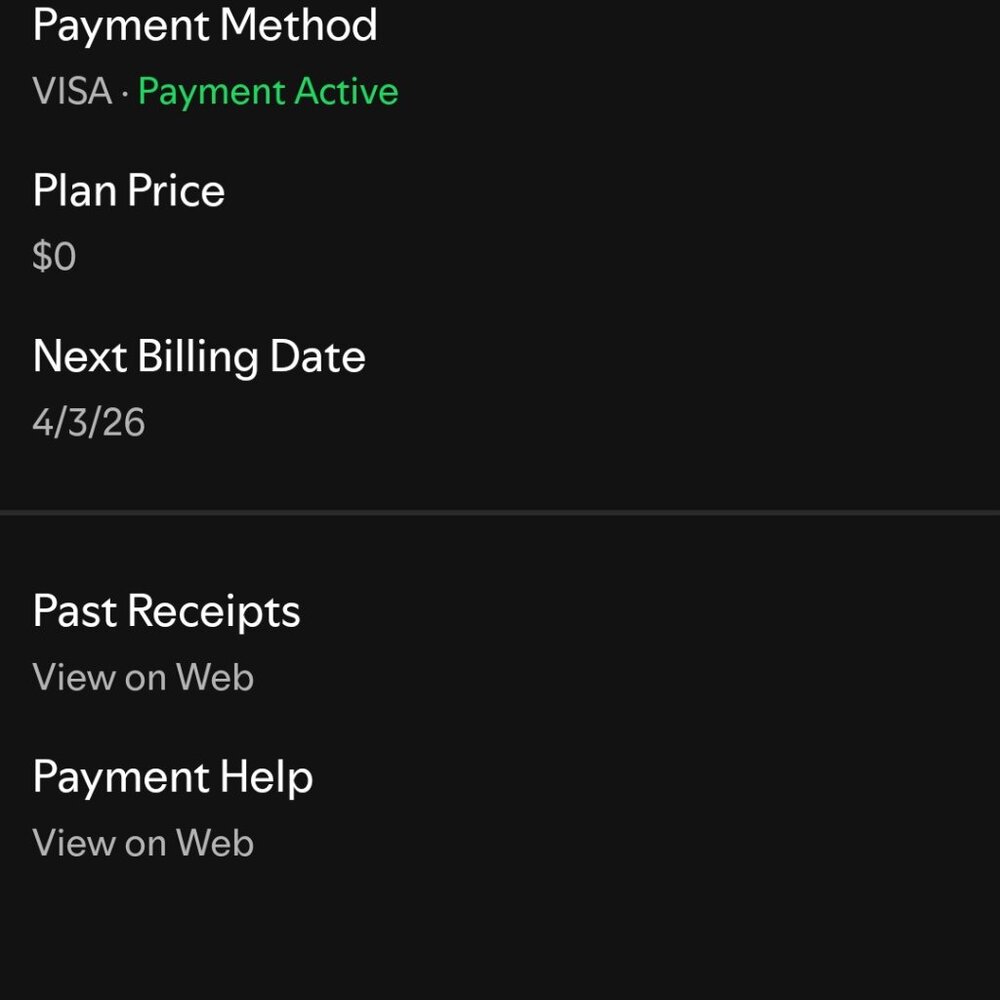
Task: Select the VISA payment method entry
Action: point(70,92)
